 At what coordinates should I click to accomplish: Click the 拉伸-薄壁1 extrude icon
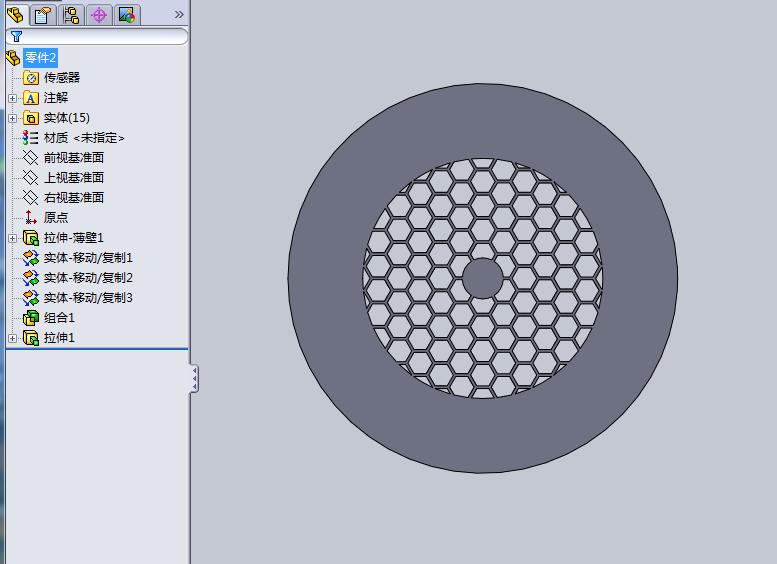31,238
